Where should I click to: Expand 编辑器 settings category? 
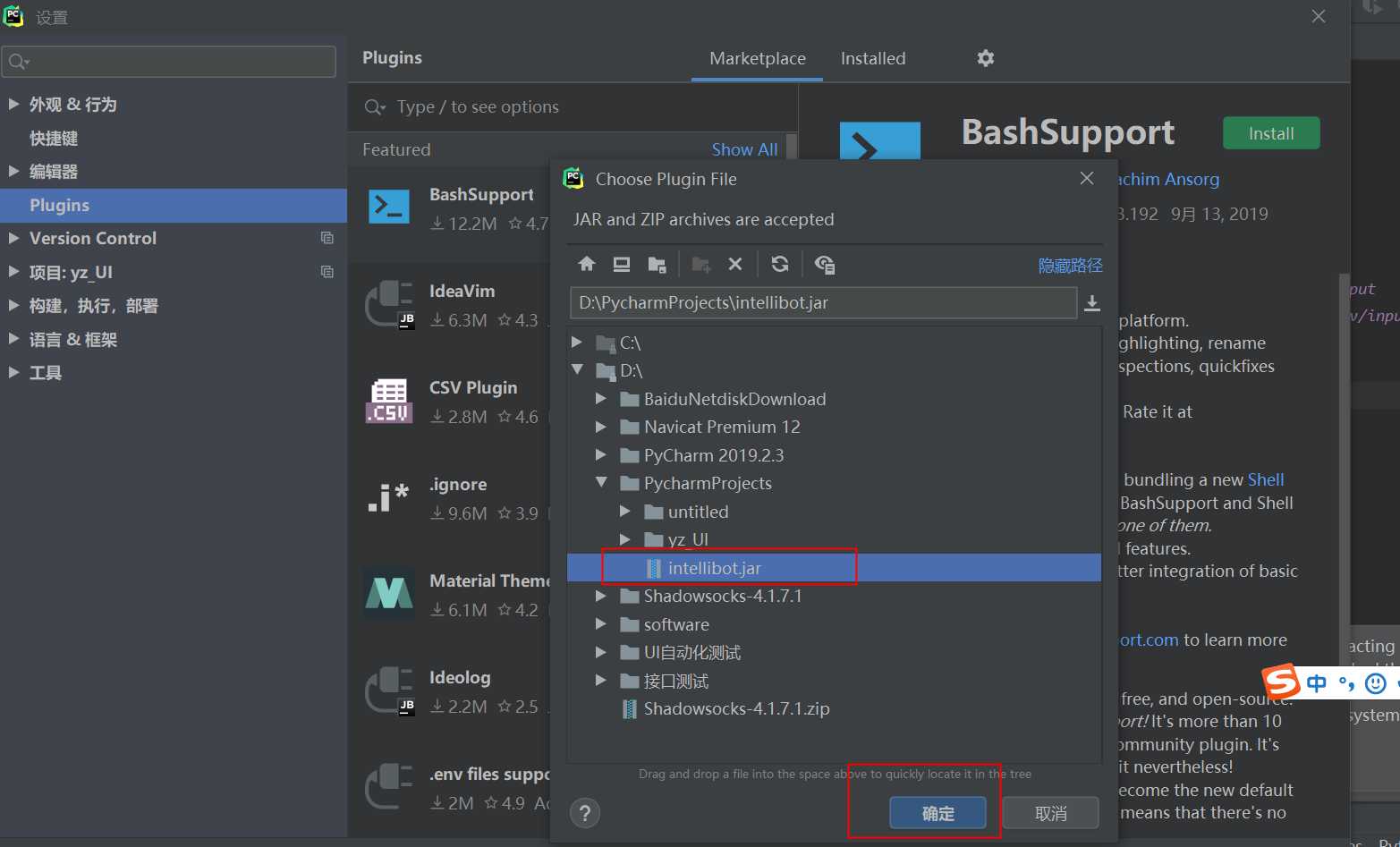[13, 171]
